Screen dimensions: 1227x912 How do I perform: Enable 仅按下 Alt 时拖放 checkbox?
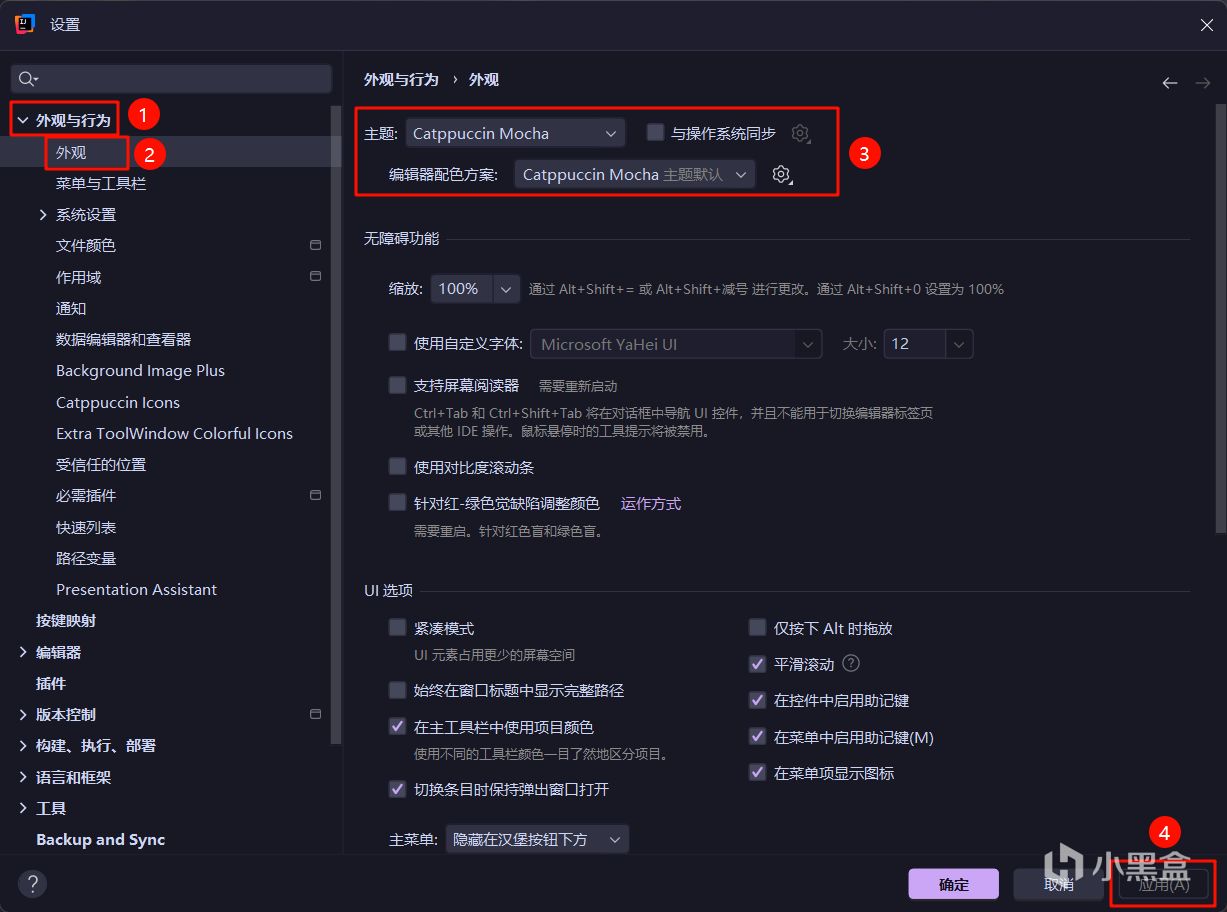point(757,628)
